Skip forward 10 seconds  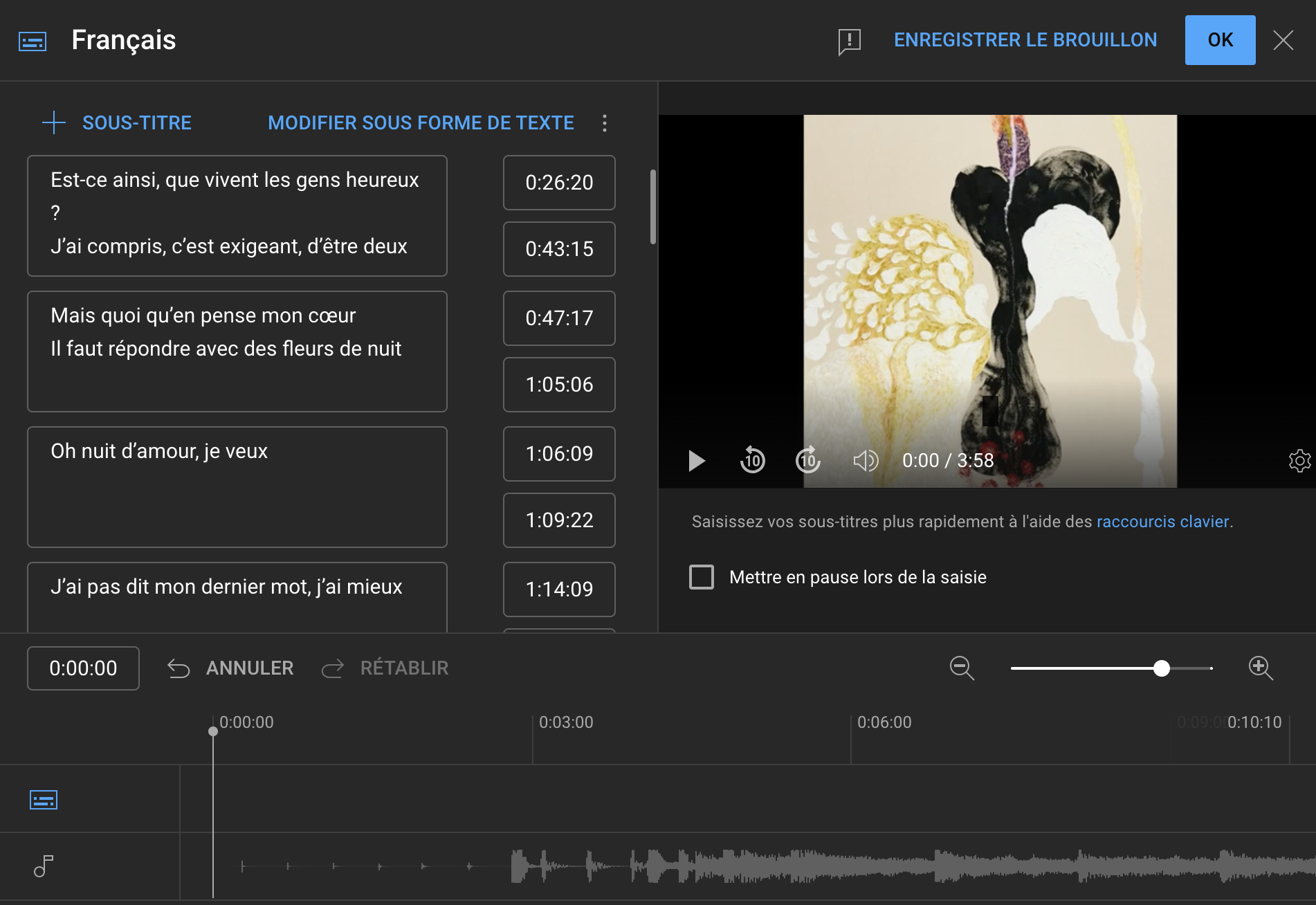(808, 460)
